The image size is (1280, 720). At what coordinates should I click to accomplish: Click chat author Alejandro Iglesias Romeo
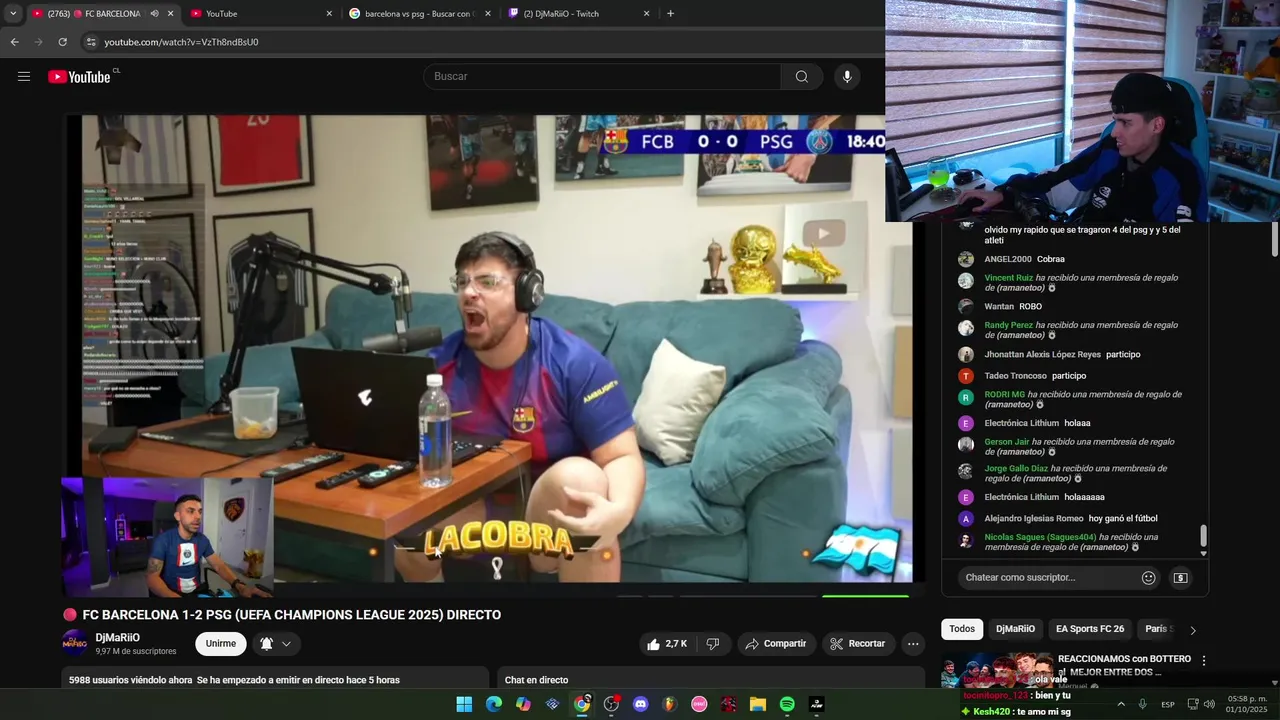(1034, 518)
